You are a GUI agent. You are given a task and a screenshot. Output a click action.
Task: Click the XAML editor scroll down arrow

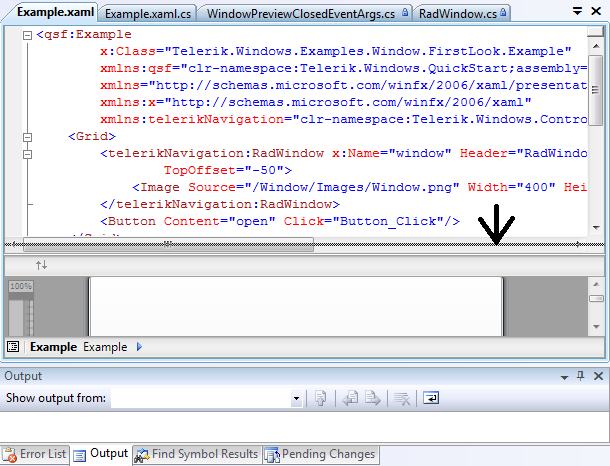click(x=596, y=228)
